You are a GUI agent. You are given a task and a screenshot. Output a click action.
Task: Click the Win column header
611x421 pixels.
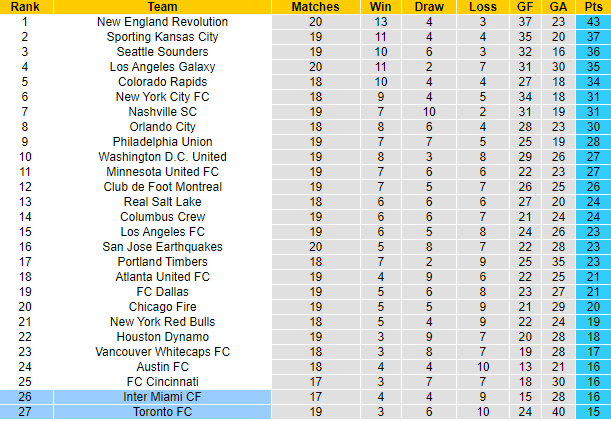pyautogui.click(x=380, y=7)
